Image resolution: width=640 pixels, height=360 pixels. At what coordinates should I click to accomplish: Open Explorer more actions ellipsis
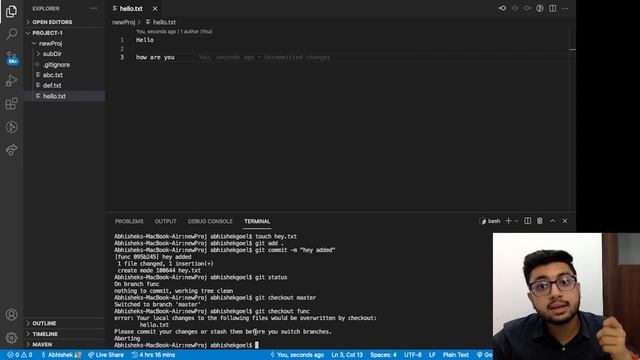pyautogui.click(x=93, y=8)
